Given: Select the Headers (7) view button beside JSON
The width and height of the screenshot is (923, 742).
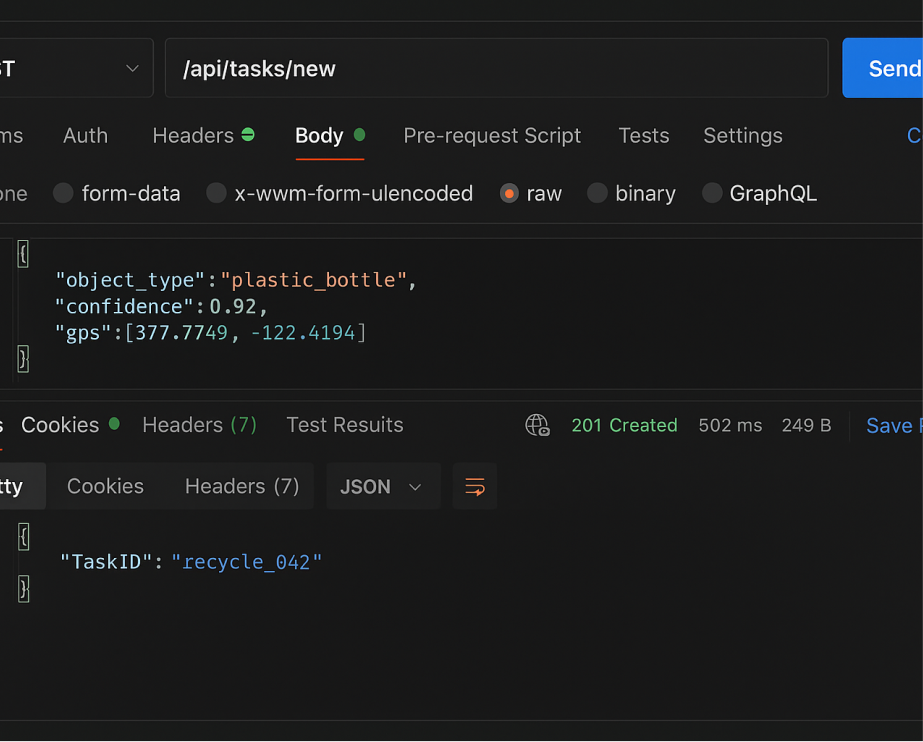Looking at the screenshot, I should point(242,486).
